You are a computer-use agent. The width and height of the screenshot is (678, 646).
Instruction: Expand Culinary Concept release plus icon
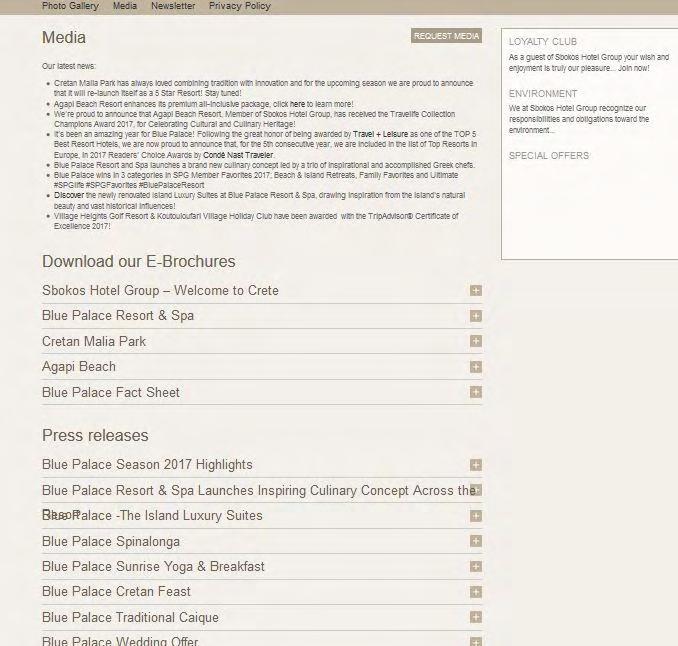pyautogui.click(x=476, y=490)
